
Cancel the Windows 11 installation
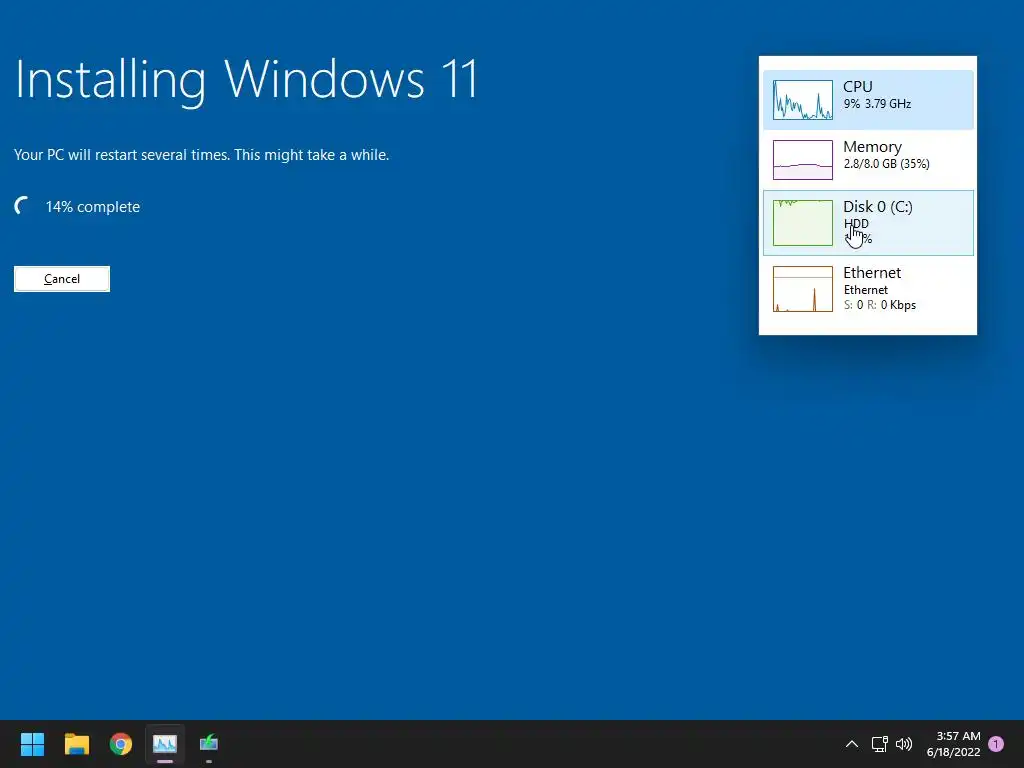(62, 279)
